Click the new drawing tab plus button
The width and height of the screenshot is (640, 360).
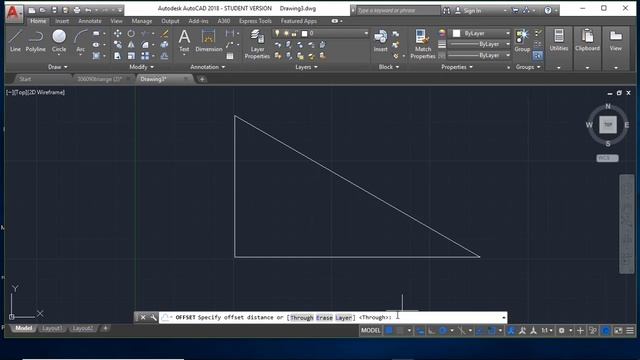[202, 79]
